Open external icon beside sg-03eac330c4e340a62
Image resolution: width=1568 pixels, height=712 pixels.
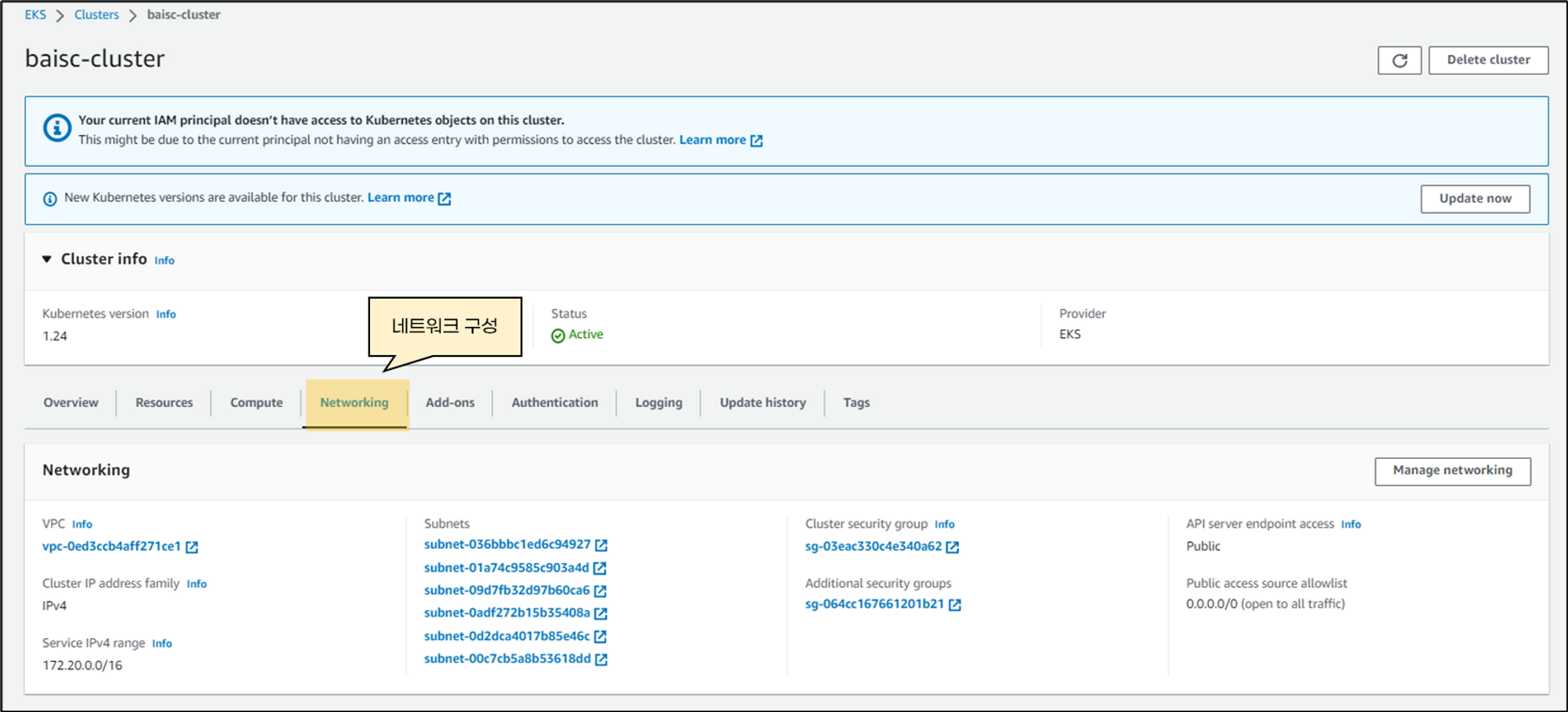(953, 547)
